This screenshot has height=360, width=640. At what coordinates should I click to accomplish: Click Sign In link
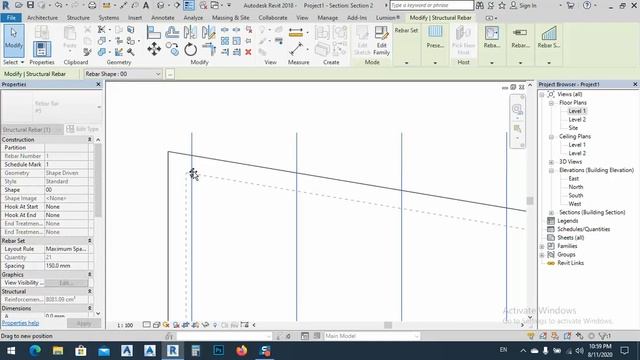coord(527,5)
